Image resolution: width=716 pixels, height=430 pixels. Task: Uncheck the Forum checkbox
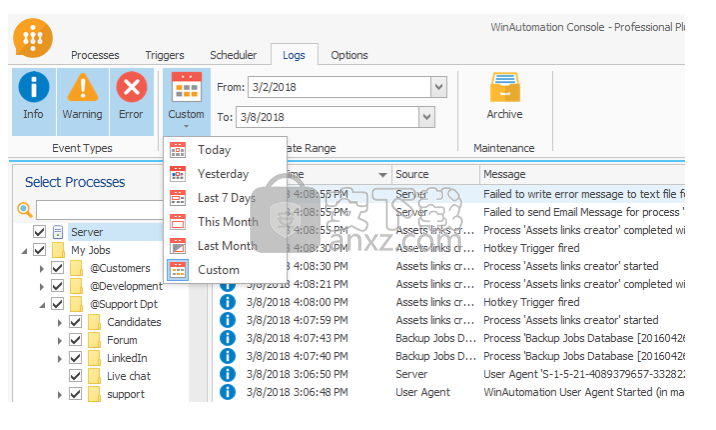point(75,340)
